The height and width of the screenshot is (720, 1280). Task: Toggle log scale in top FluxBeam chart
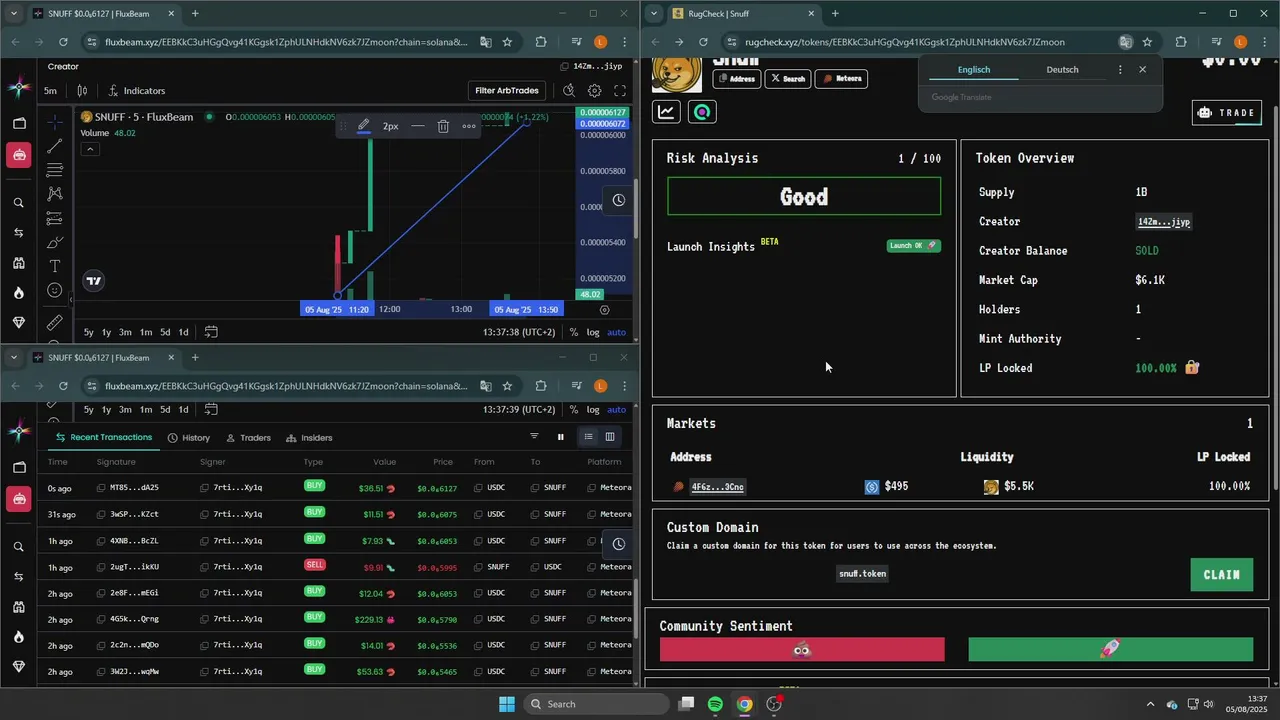pyautogui.click(x=593, y=332)
